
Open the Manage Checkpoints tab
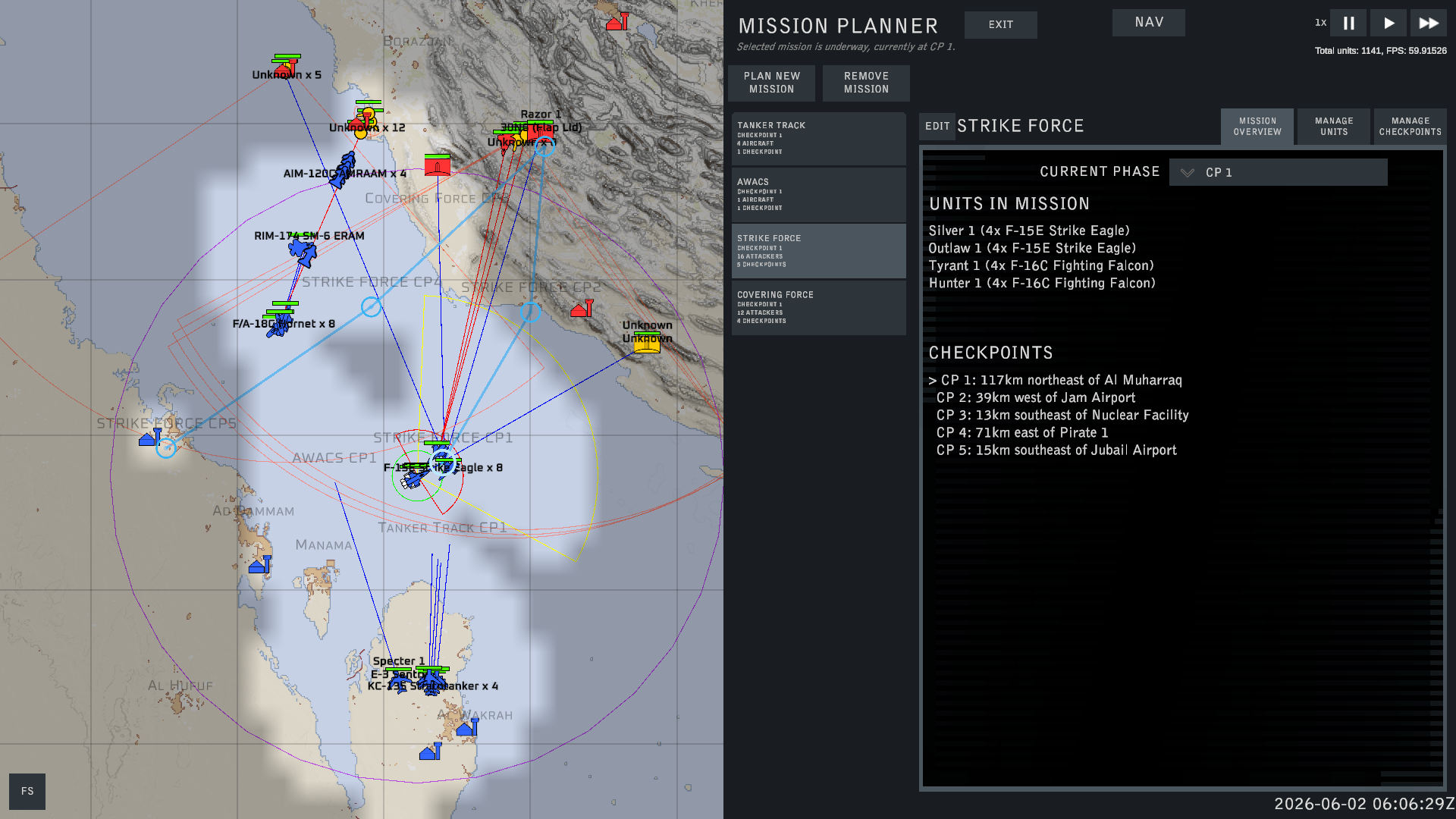[x=1410, y=127]
